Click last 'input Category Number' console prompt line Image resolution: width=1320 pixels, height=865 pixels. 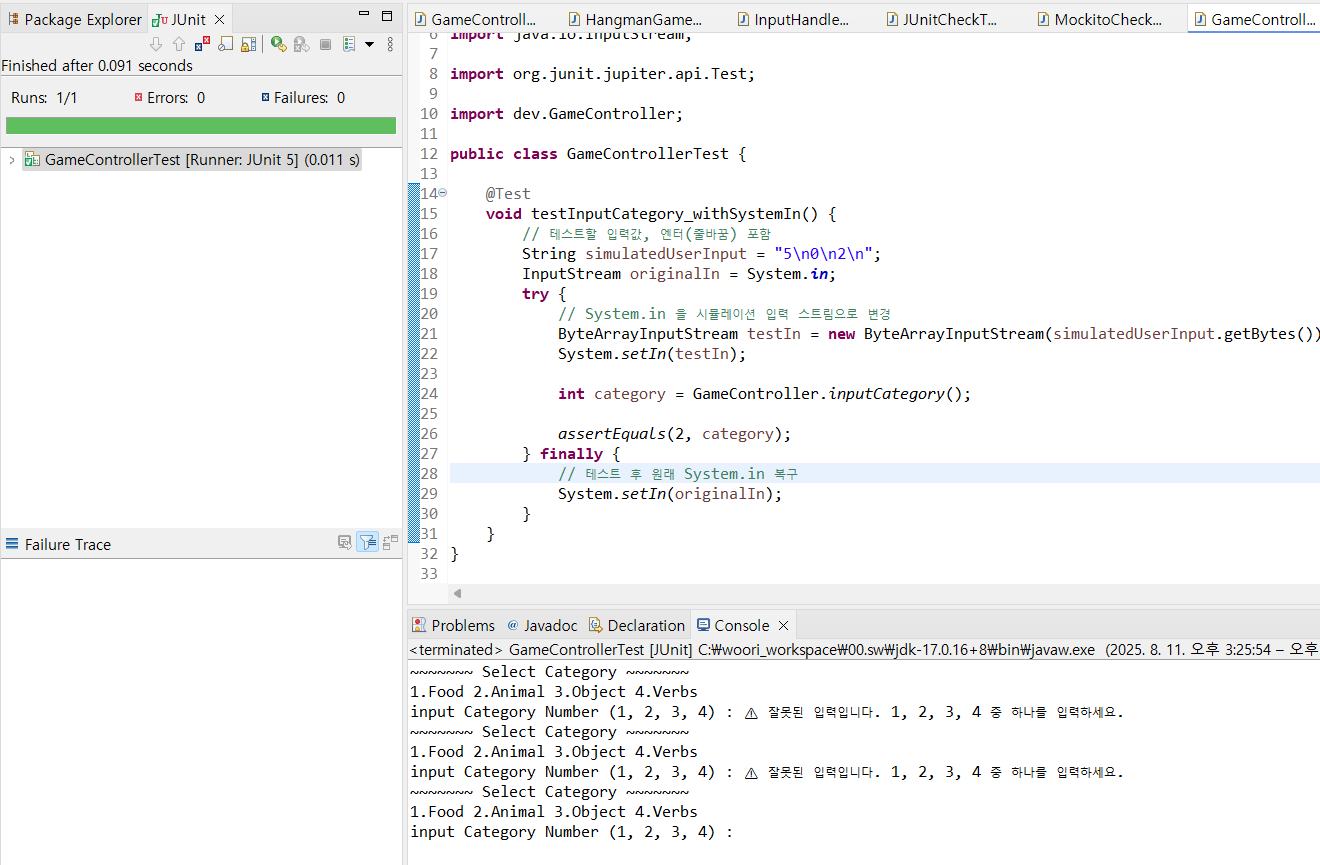click(571, 832)
